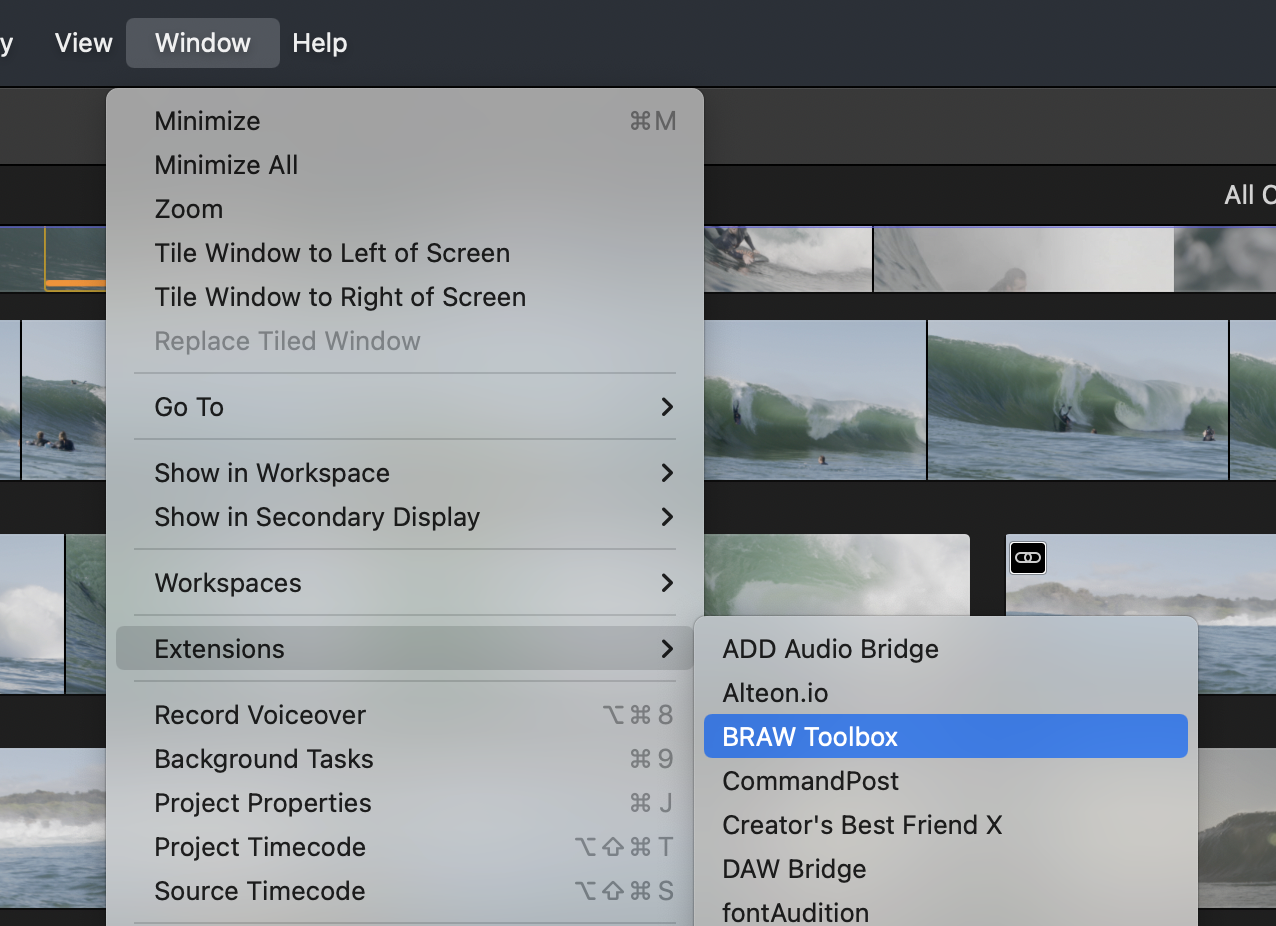Viewport: 1276px width, 926px height.
Task: Select Alteon.io extension entry
Action: 775,693
